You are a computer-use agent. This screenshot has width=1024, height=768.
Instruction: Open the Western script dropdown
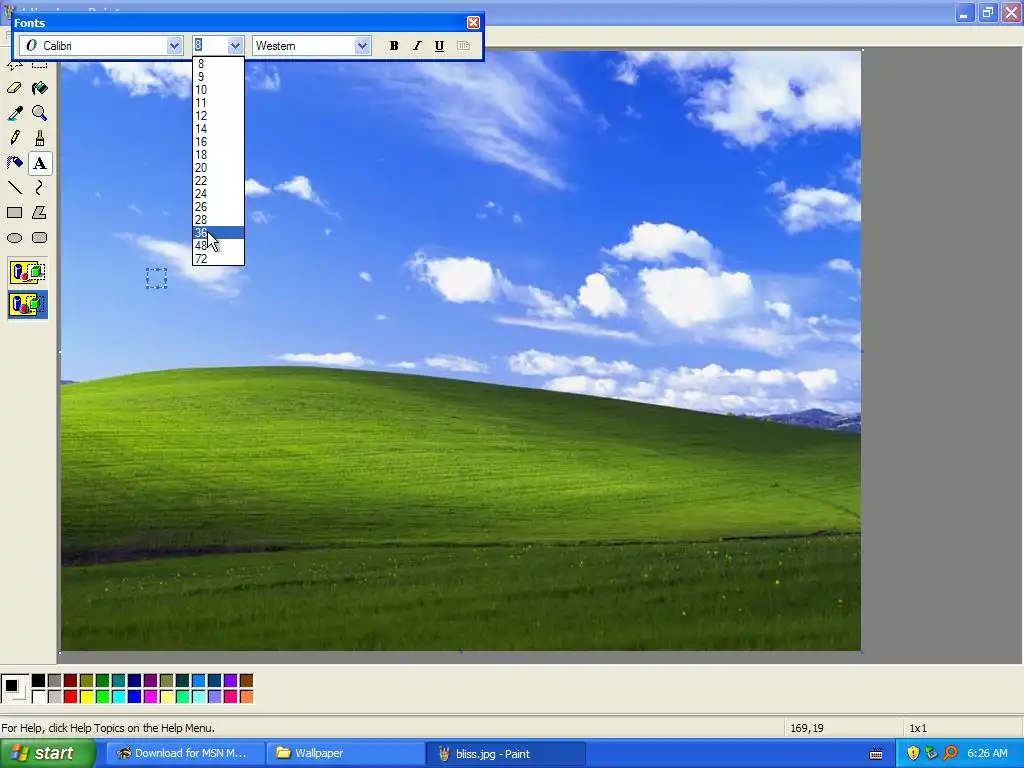[362, 46]
